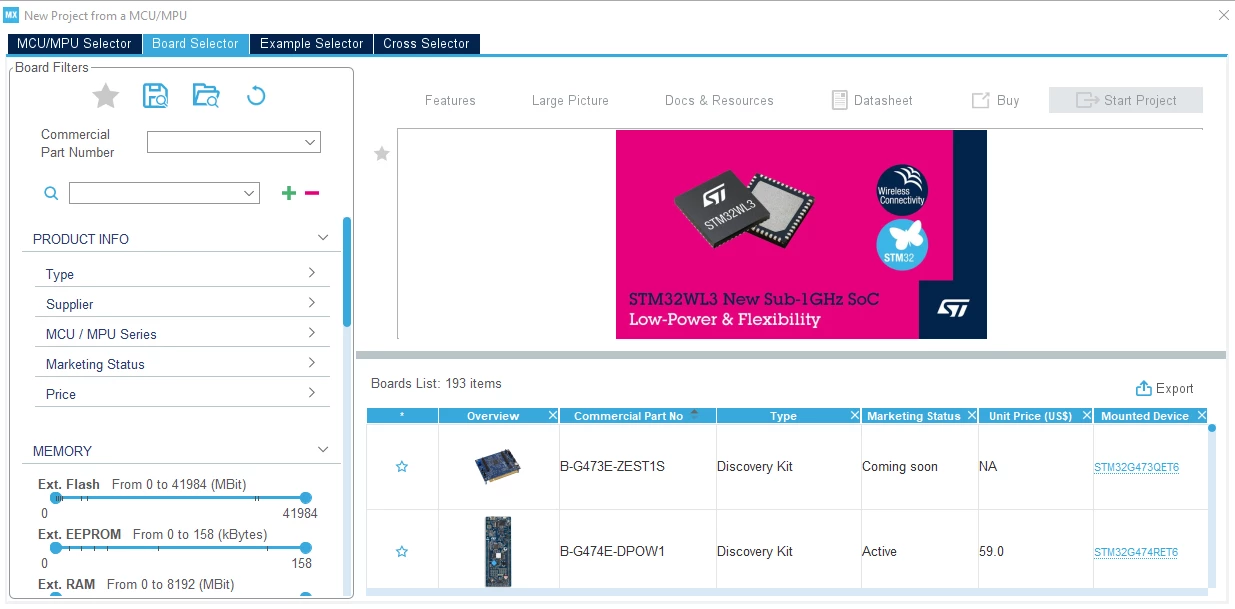
Task: Add a filter with the green plus icon
Action: (x=289, y=193)
